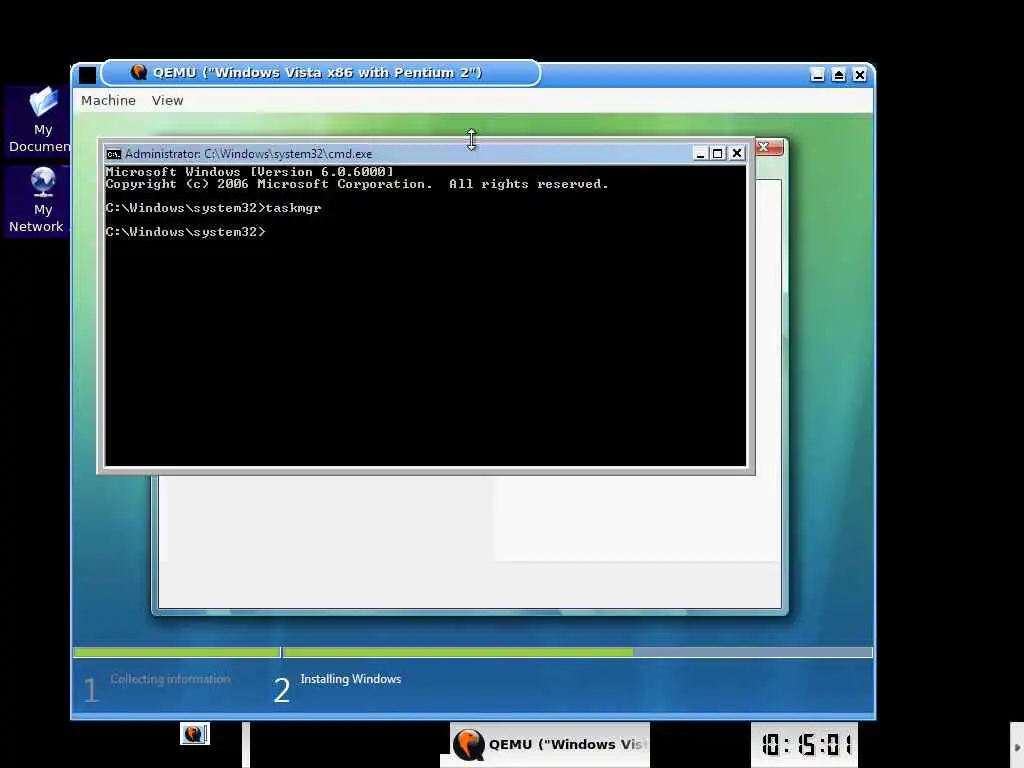The height and width of the screenshot is (768, 1024).
Task: Click the Collecting information progress bar
Action: tap(177, 652)
